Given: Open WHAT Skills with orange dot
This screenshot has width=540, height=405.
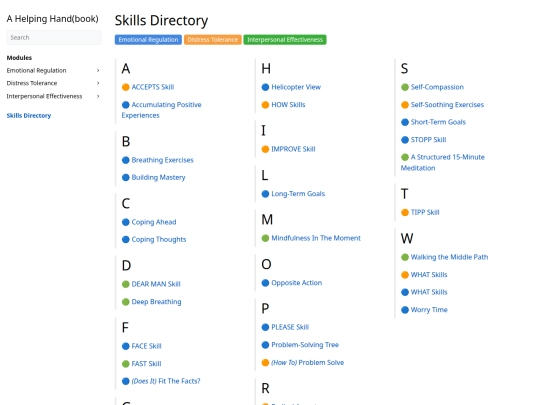Looking at the screenshot, I should pyautogui.click(x=429, y=275).
